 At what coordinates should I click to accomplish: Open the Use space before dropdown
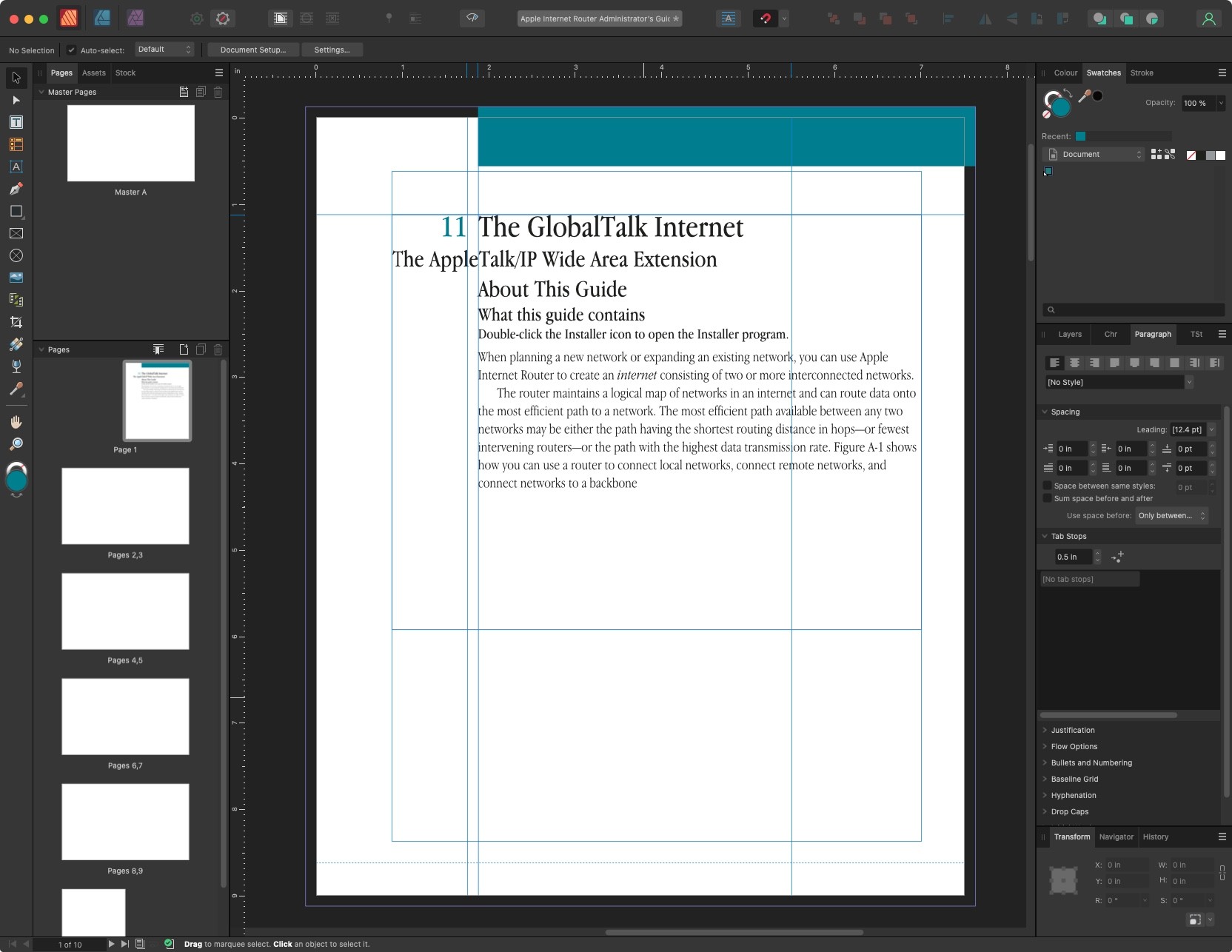[1172, 515]
